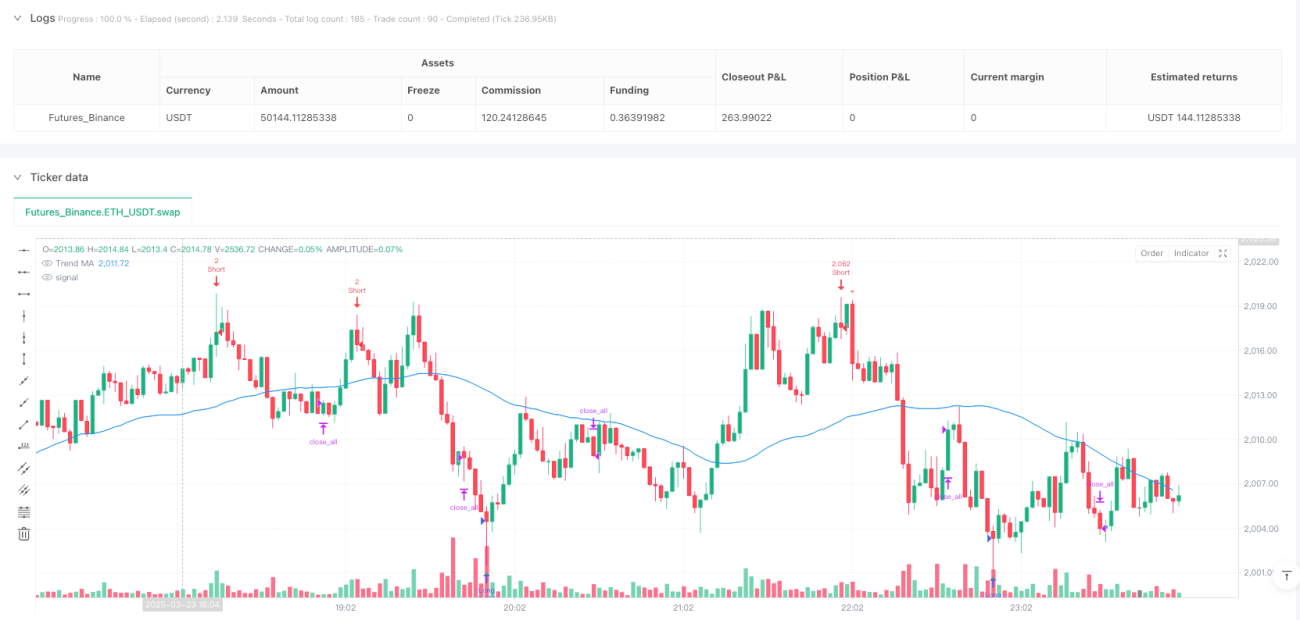Open the Order panel button
The image size is (1300, 620).
click(x=1152, y=253)
